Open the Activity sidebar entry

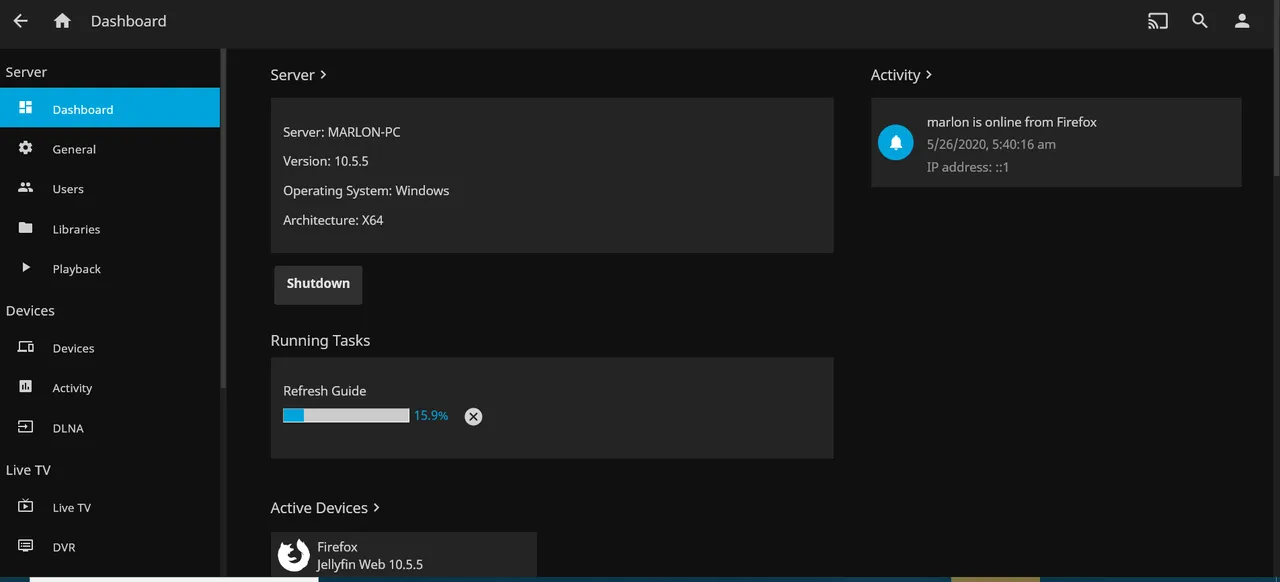pyautogui.click(x=110, y=387)
